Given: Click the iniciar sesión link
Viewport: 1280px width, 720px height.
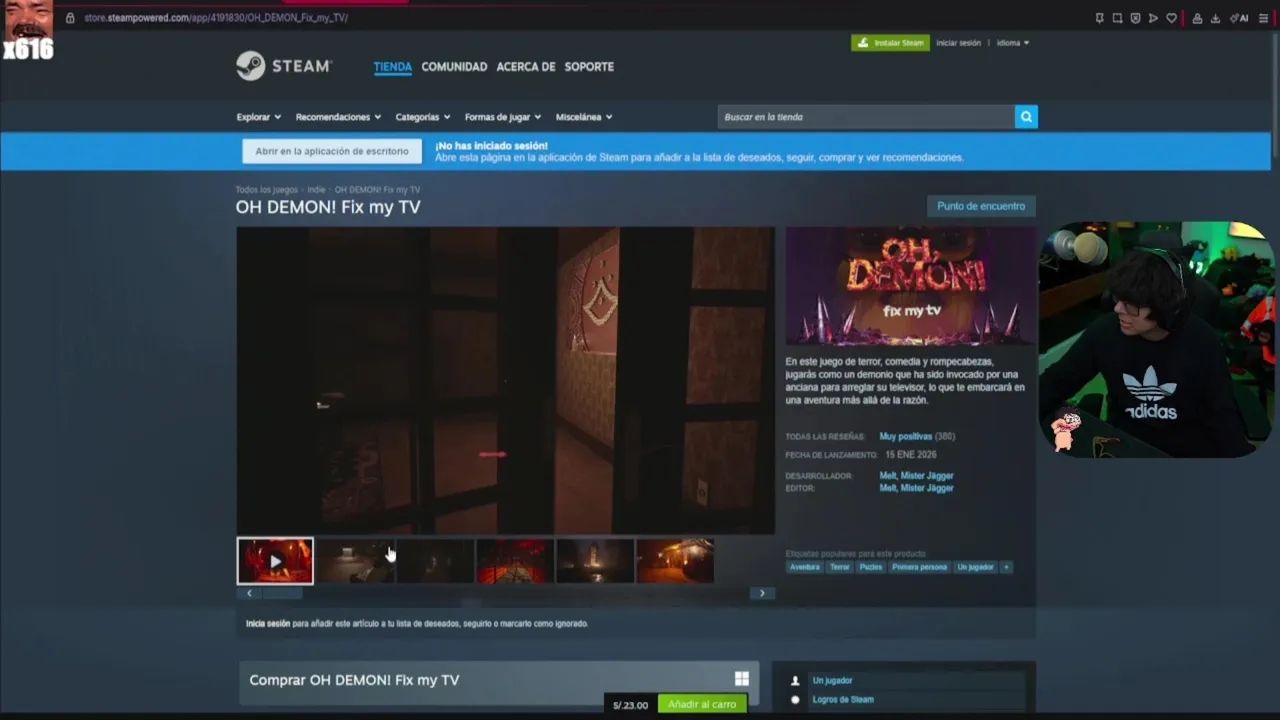Looking at the screenshot, I should 958,43.
